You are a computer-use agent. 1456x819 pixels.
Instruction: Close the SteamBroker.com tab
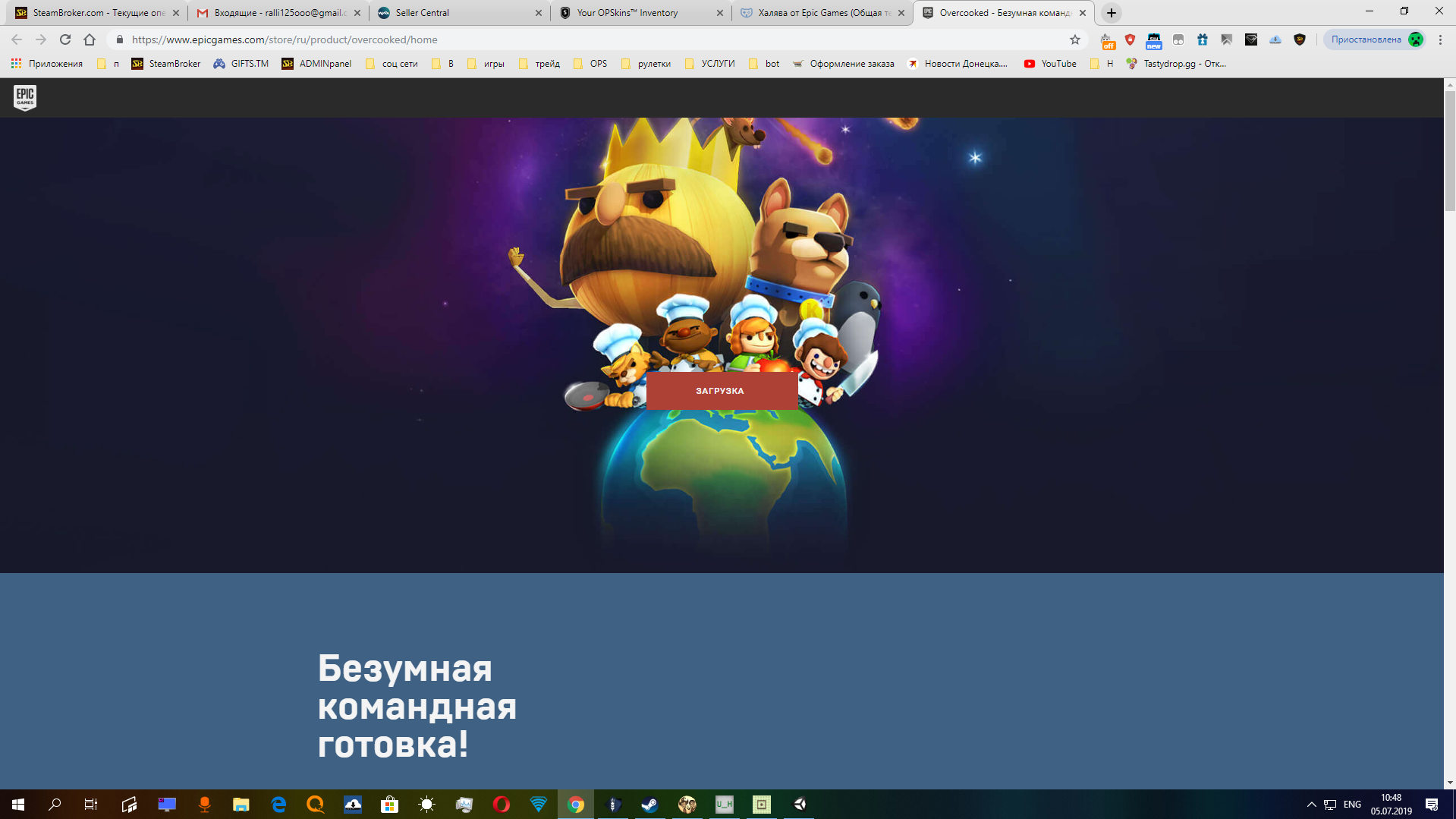tap(176, 13)
